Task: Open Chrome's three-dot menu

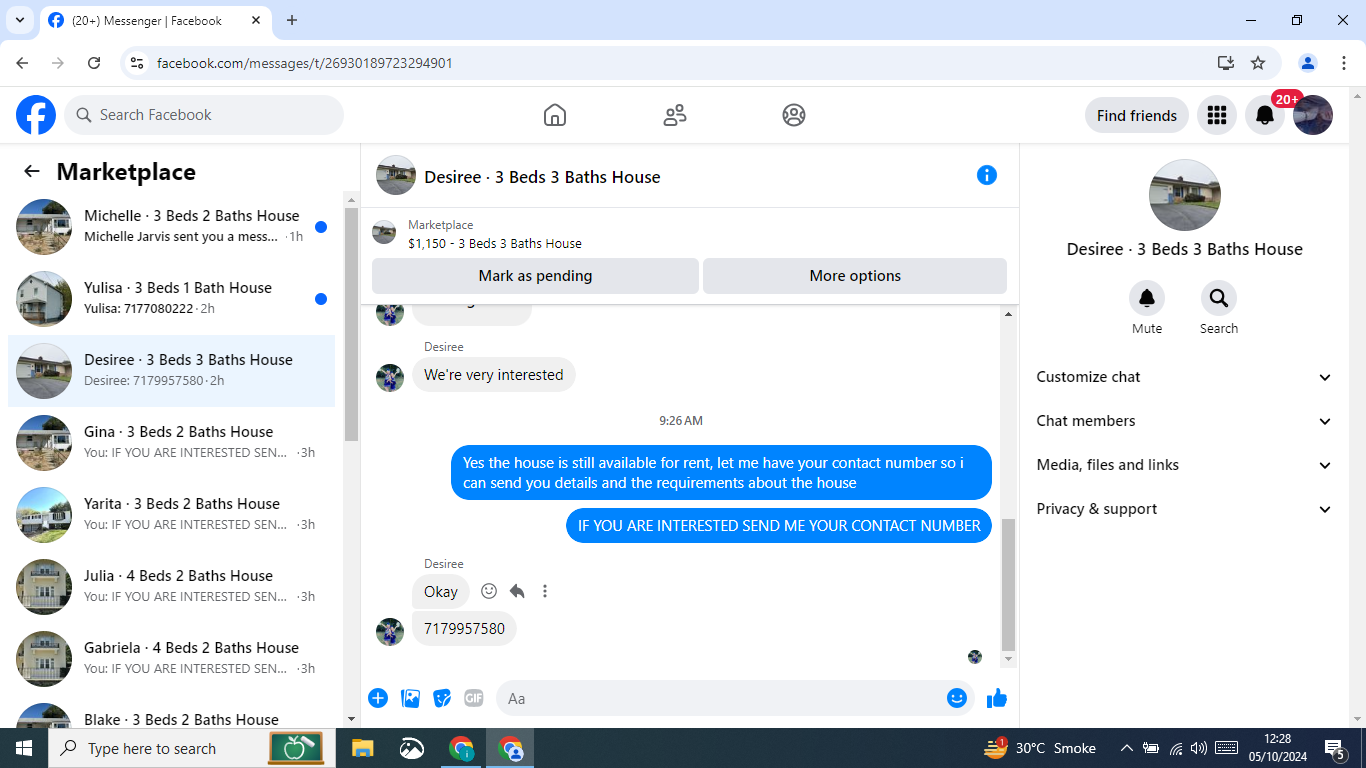Action: point(1344,63)
